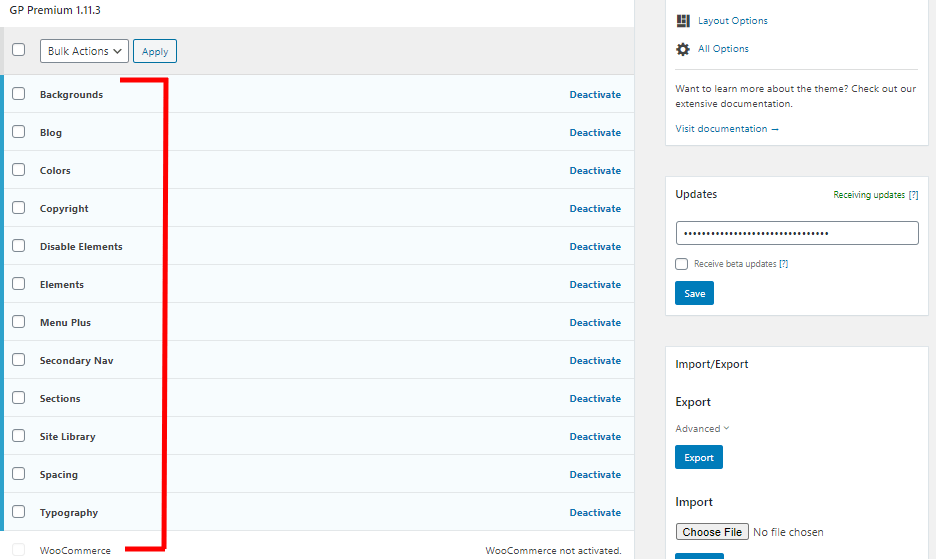Deactivate the Spacing module

coord(595,474)
